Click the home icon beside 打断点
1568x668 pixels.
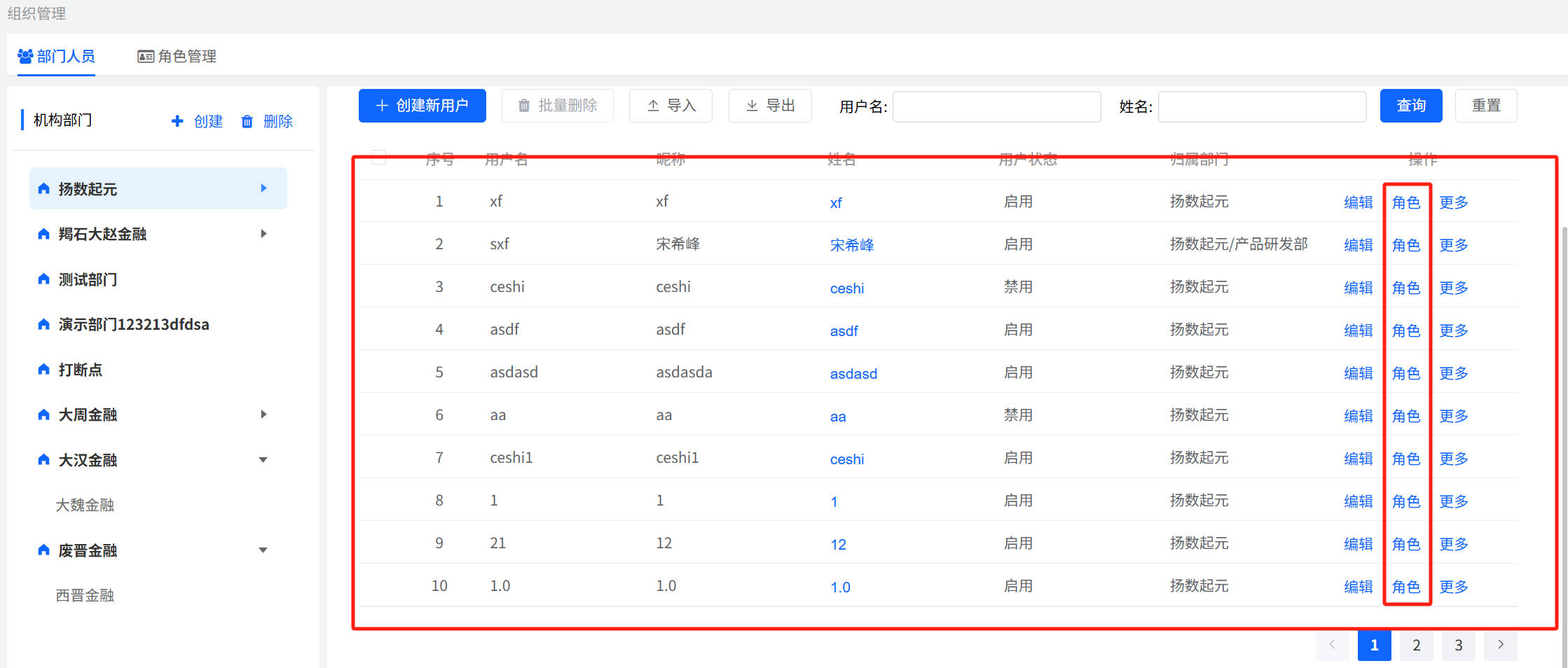point(43,369)
